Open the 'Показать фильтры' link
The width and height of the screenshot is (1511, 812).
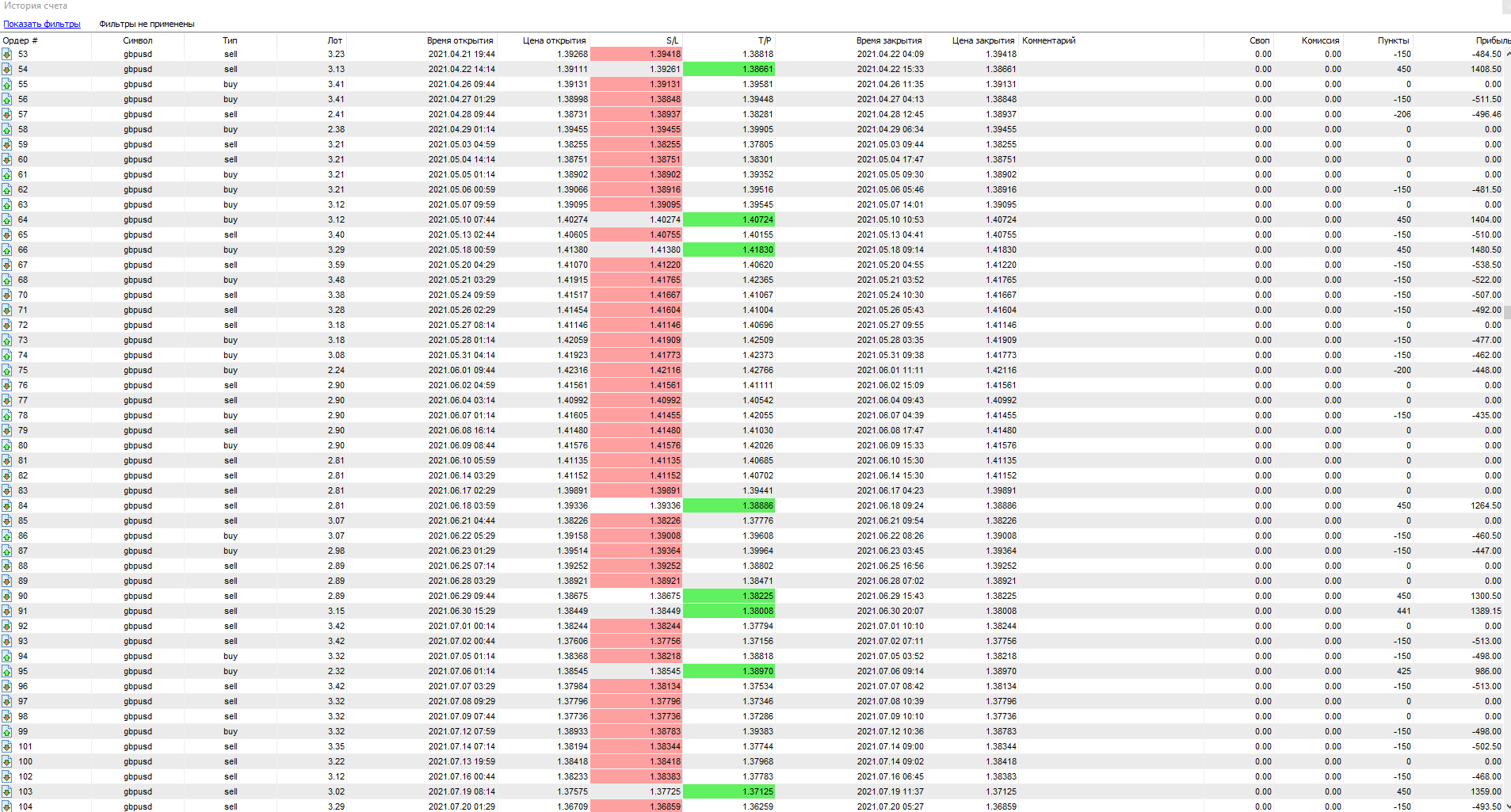click(42, 24)
